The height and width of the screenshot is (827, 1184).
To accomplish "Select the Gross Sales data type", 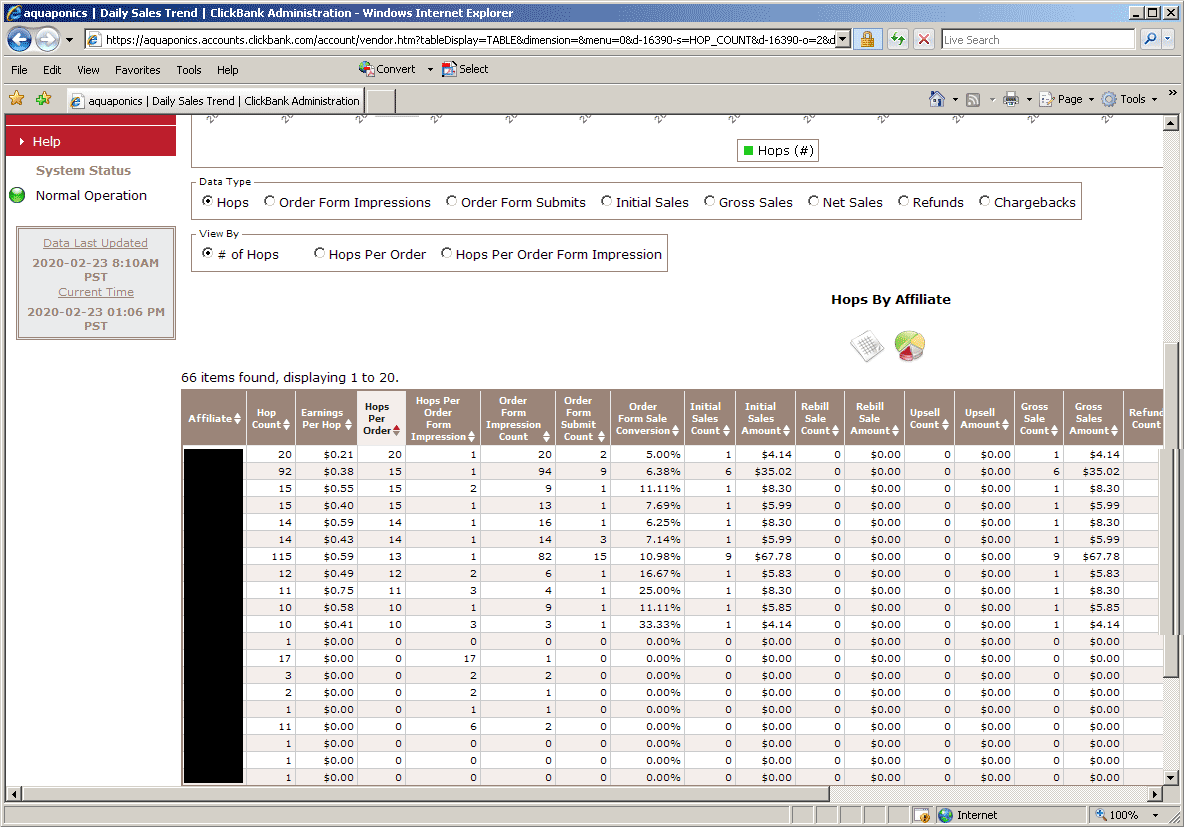I will (710, 202).
